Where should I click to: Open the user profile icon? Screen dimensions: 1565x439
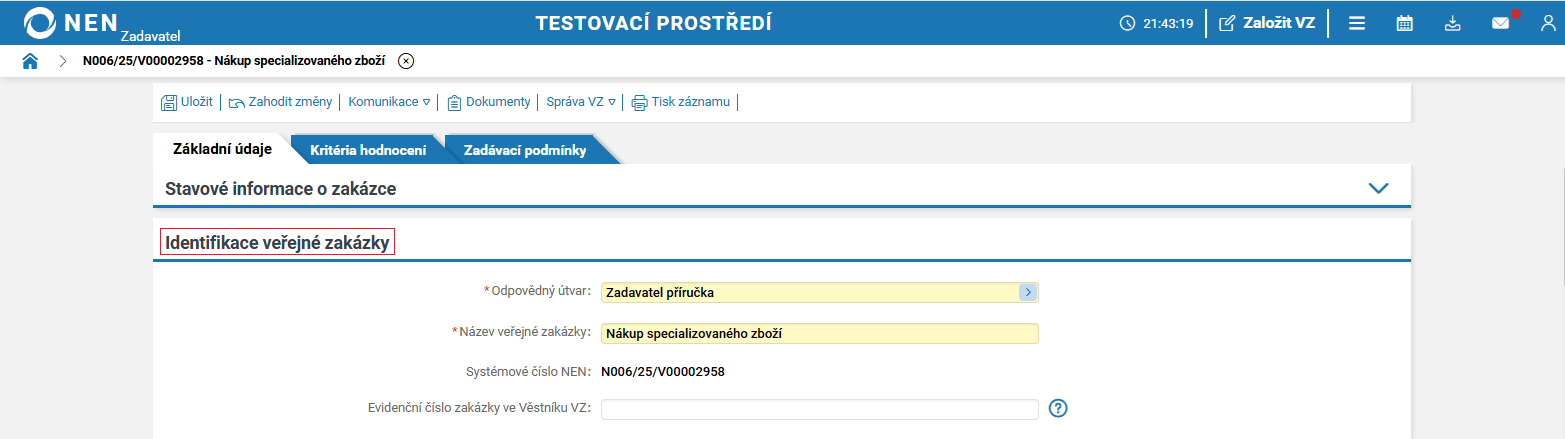(1548, 23)
